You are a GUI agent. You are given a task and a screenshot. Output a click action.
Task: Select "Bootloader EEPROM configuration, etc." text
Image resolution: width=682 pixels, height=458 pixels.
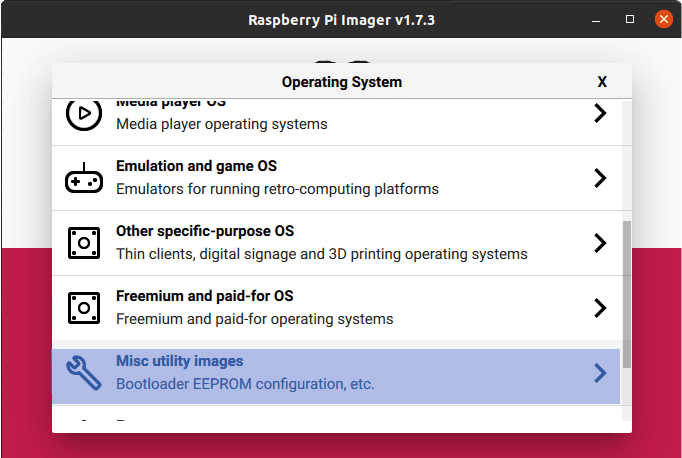pos(245,383)
